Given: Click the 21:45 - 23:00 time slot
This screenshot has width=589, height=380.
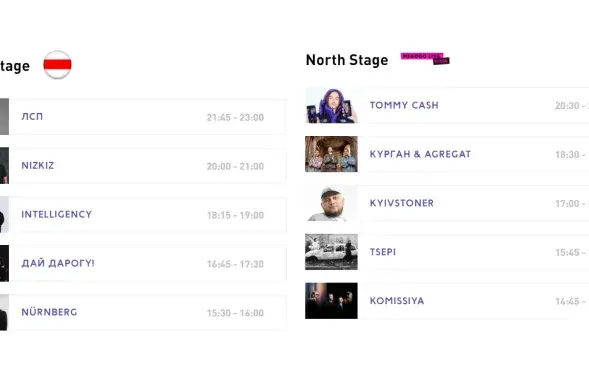Looking at the screenshot, I should (x=236, y=118).
